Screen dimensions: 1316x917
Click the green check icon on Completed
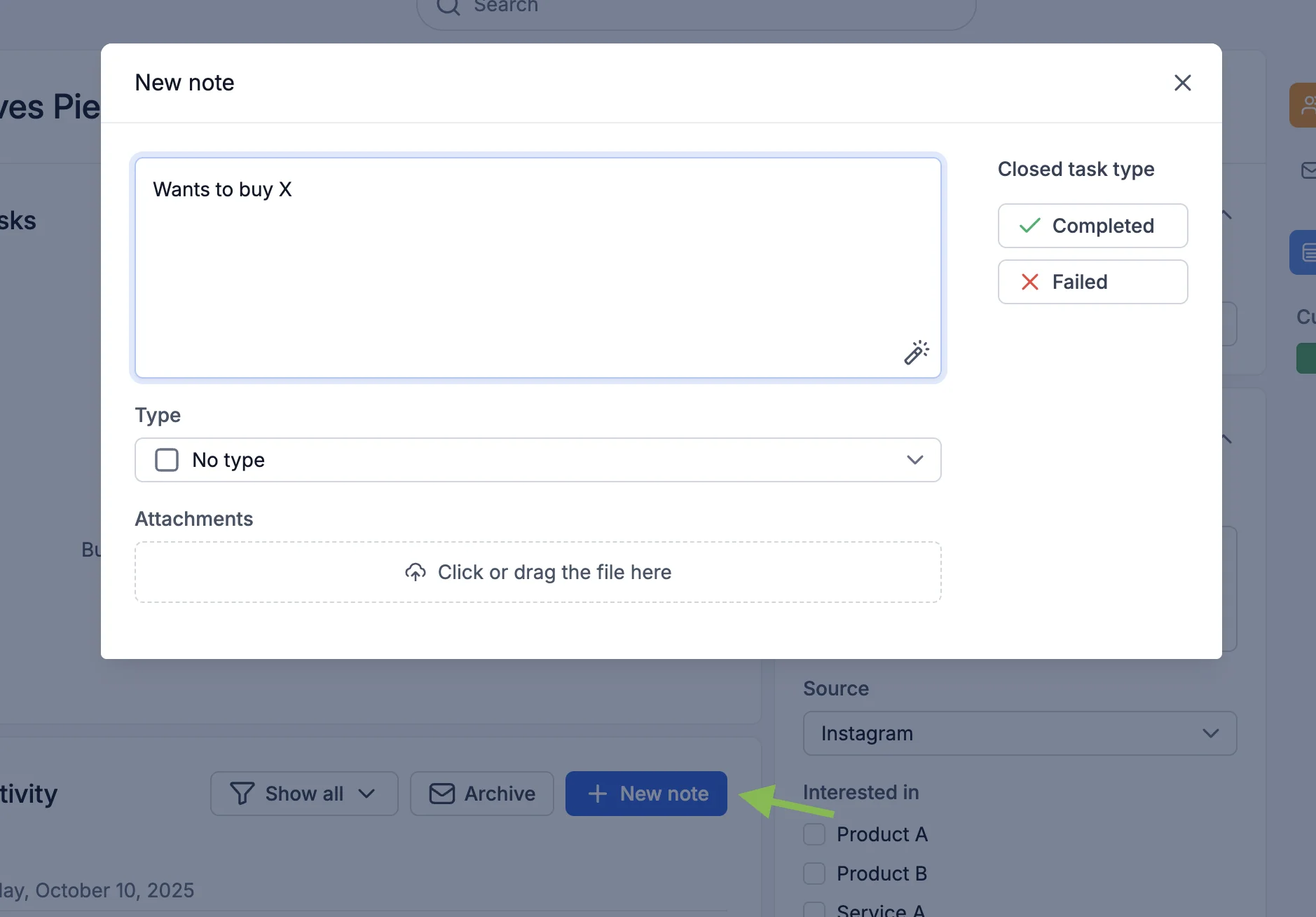(x=1029, y=226)
